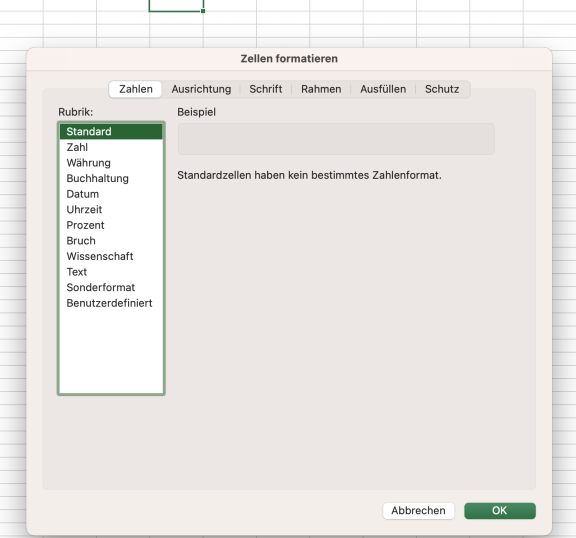The image size is (576, 538).
Task: Choose Benutzerdefiniert in the Rubrik list
Action: pyautogui.click(x=111, y=303)
